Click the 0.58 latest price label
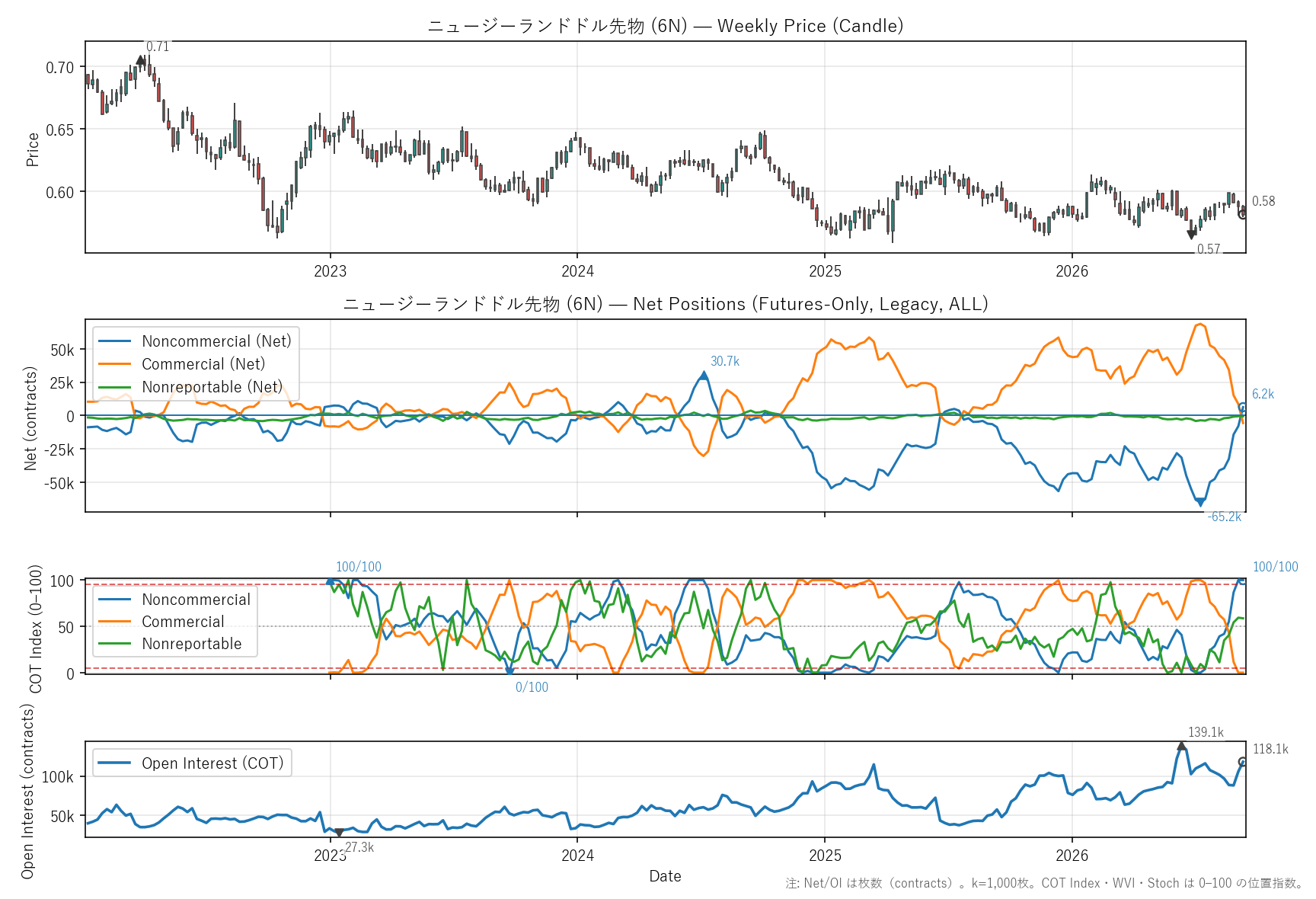The width and height of the screenshot is (1316, 899). coord(1263,201)
